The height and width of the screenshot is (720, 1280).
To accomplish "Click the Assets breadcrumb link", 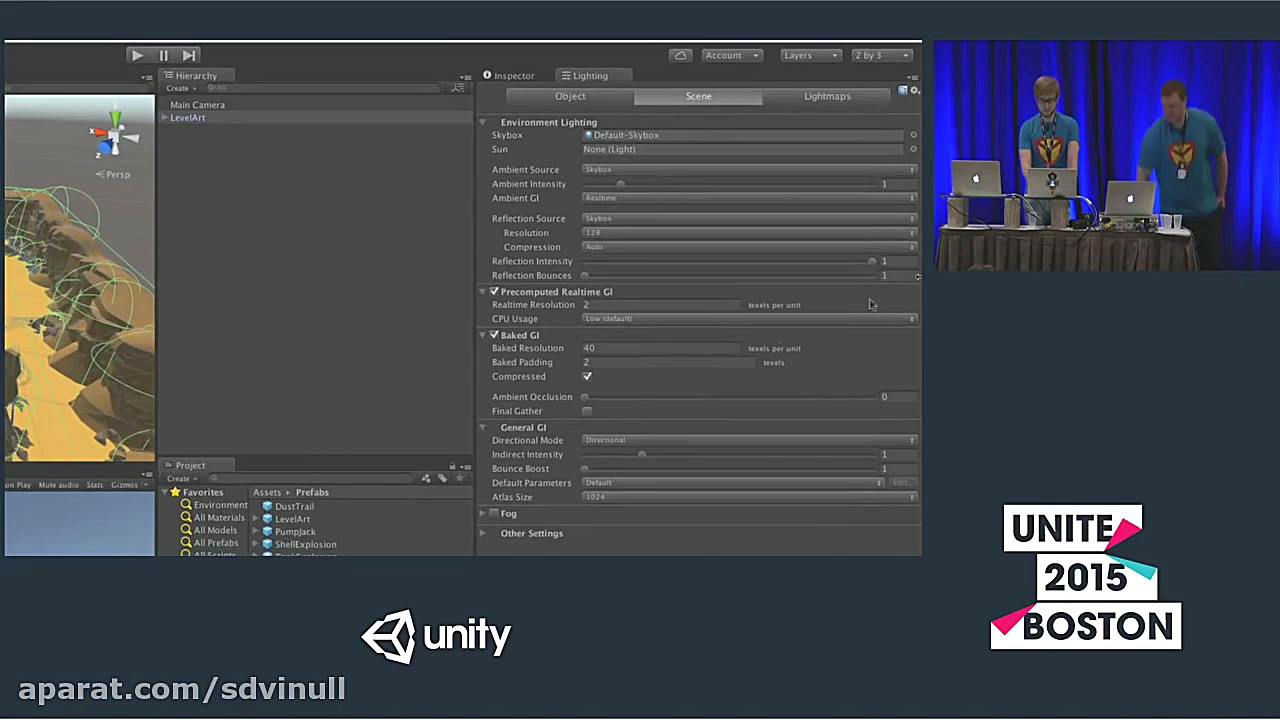I will click(x=266, y=492).
